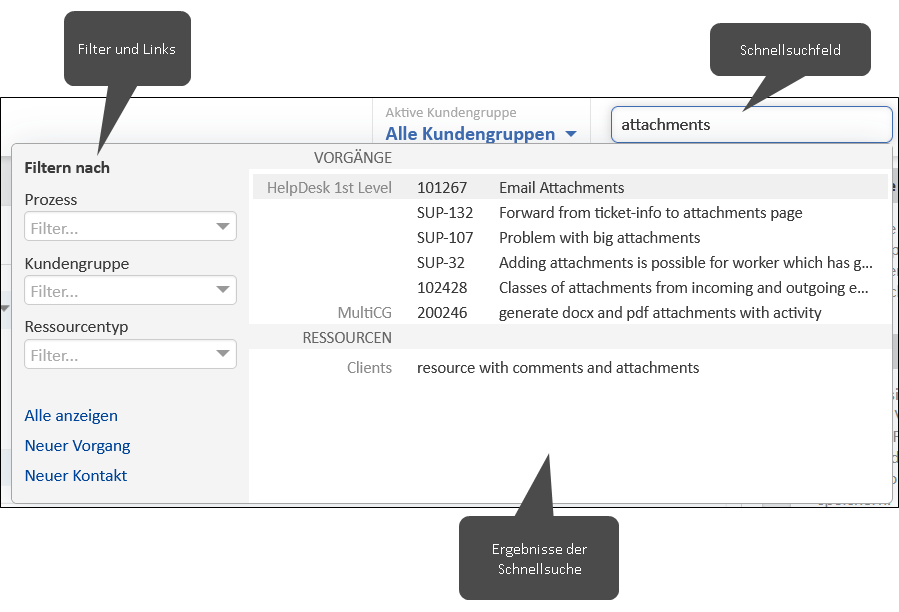Select SUP-32 Adding attachments result

570,263
